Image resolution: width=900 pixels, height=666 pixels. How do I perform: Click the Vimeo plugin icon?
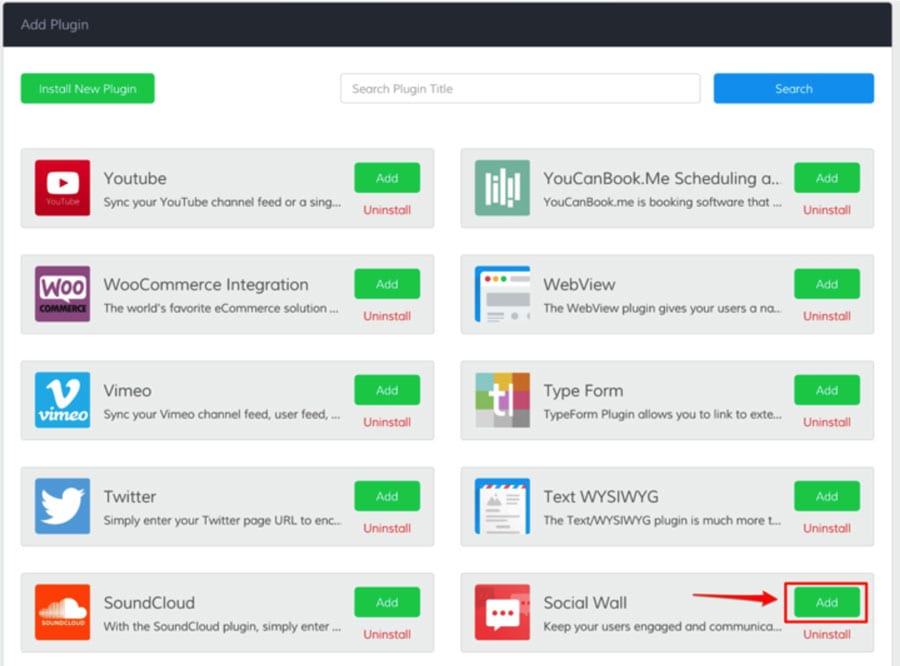tap(63, 400)
